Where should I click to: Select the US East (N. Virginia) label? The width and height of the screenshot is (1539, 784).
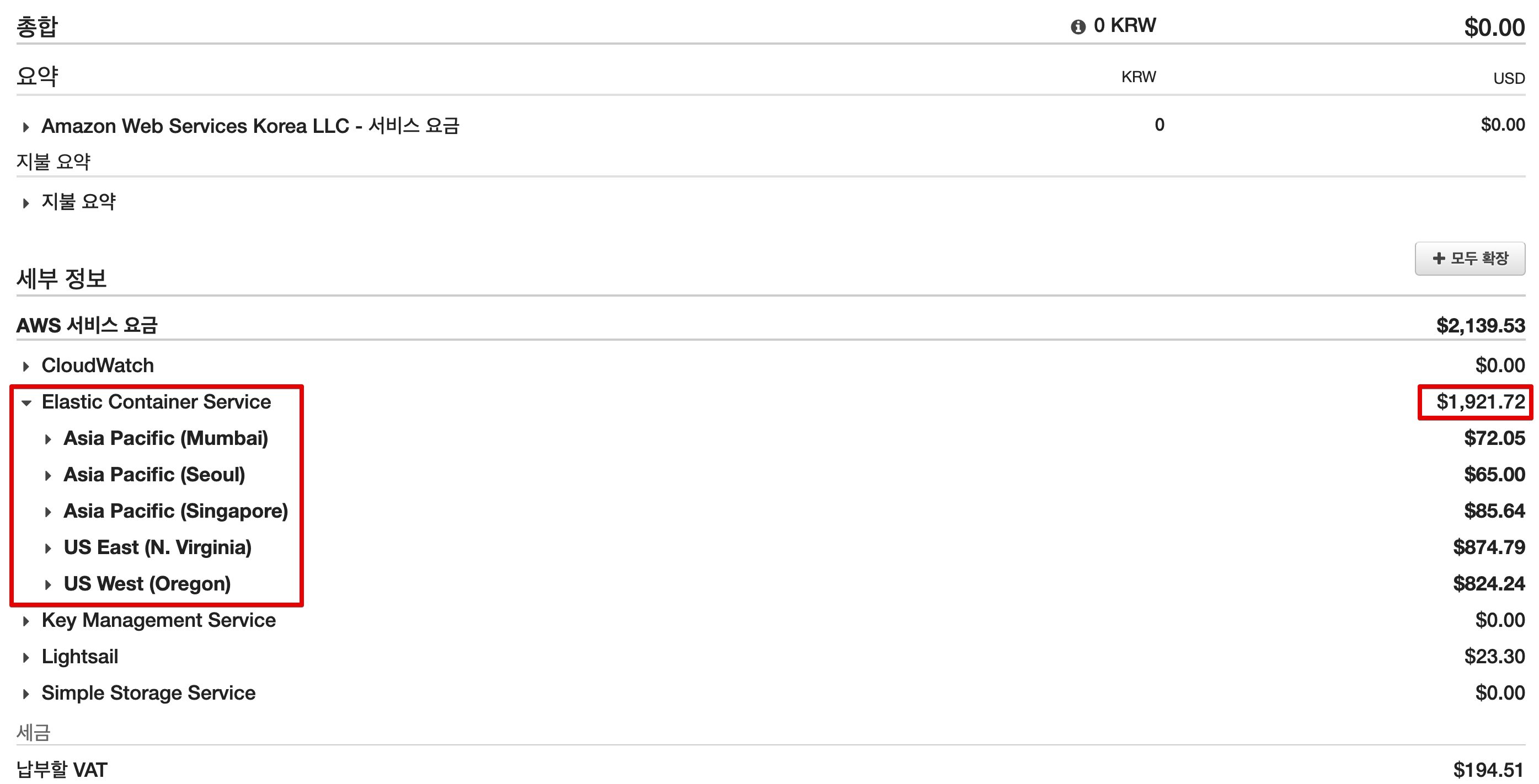pos(157,547)
